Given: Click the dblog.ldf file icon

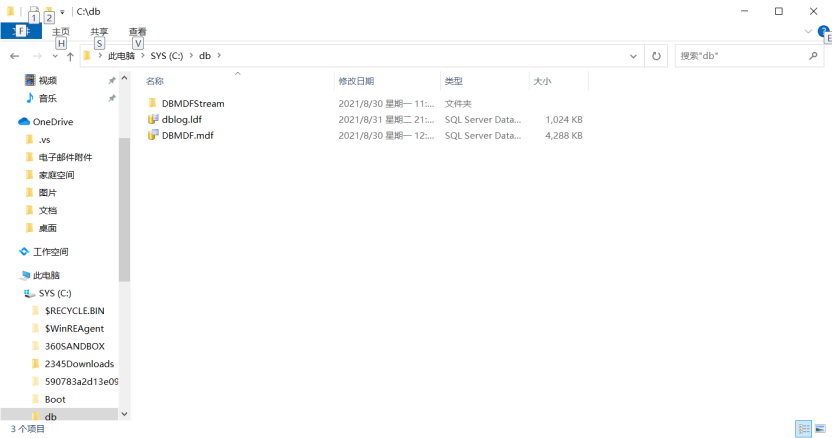Looking at the screenshot, I should pyautogui.click(x=153, y=119).
